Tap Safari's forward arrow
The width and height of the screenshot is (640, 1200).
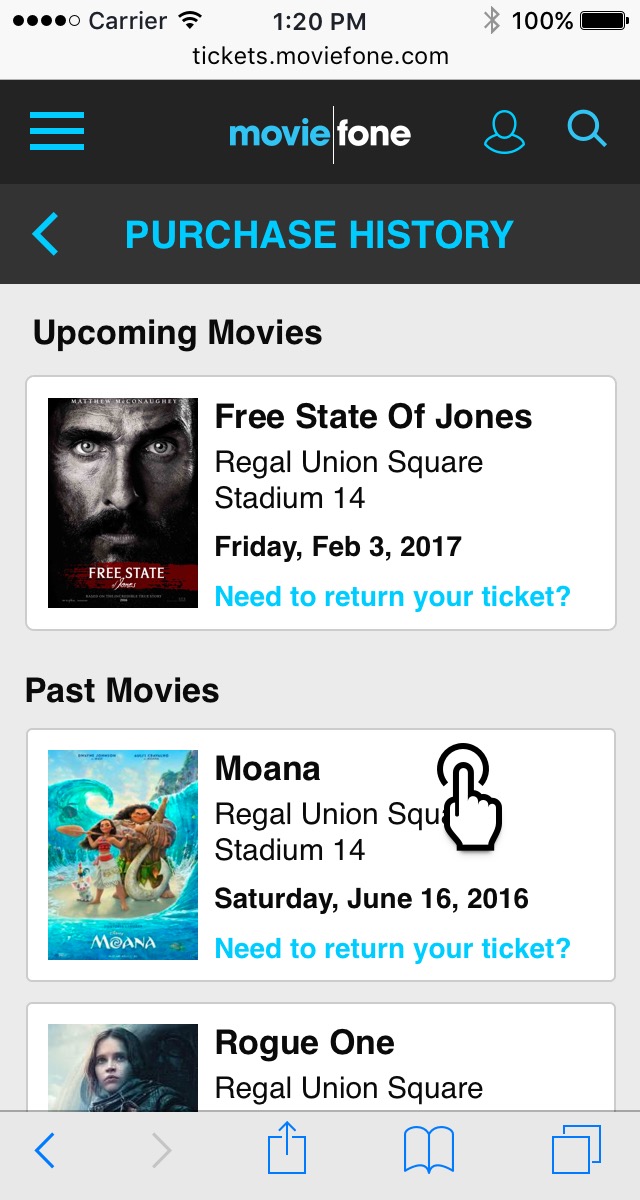pyautogui.click(x=161, y=1152)
